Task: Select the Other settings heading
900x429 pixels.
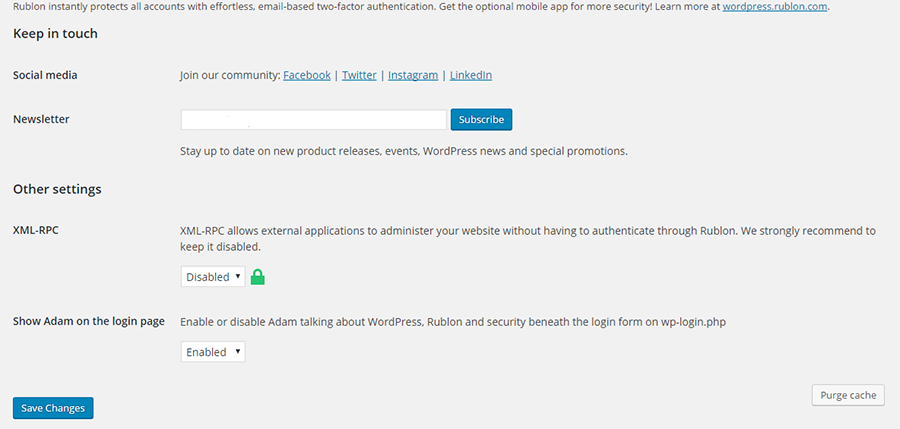Action: click(57, 189)
